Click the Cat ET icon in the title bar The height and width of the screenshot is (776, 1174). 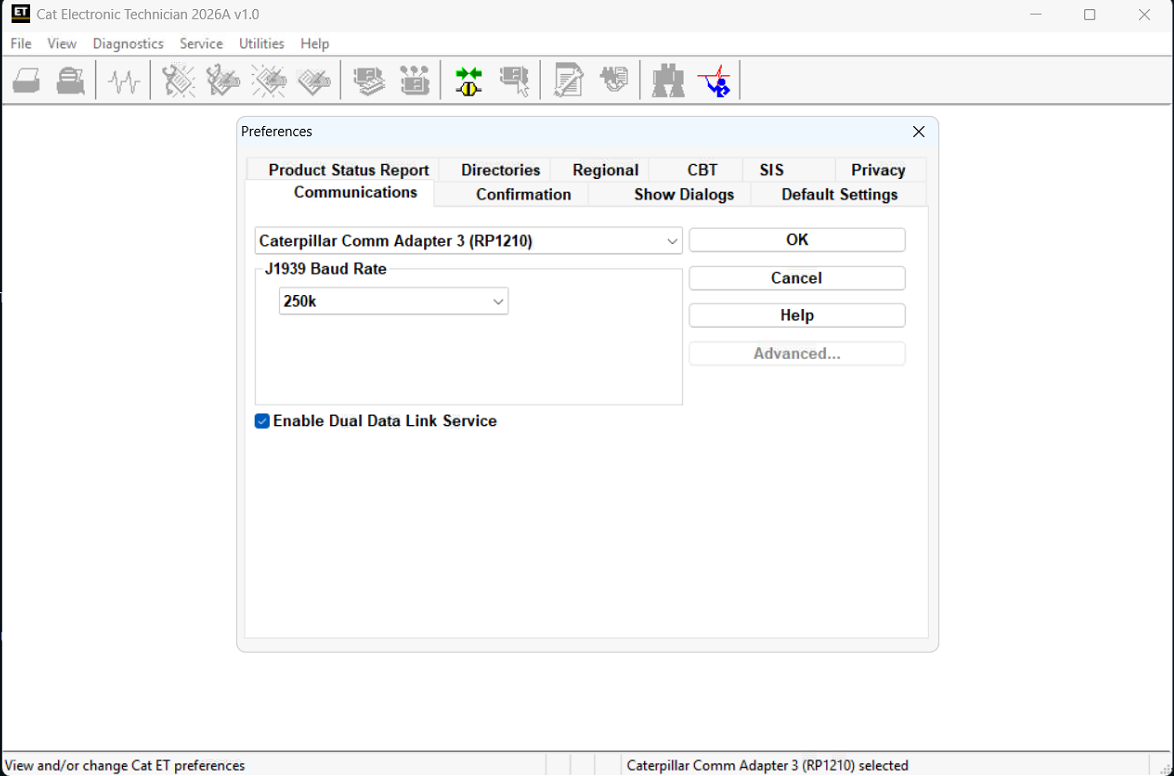point(20,14)
